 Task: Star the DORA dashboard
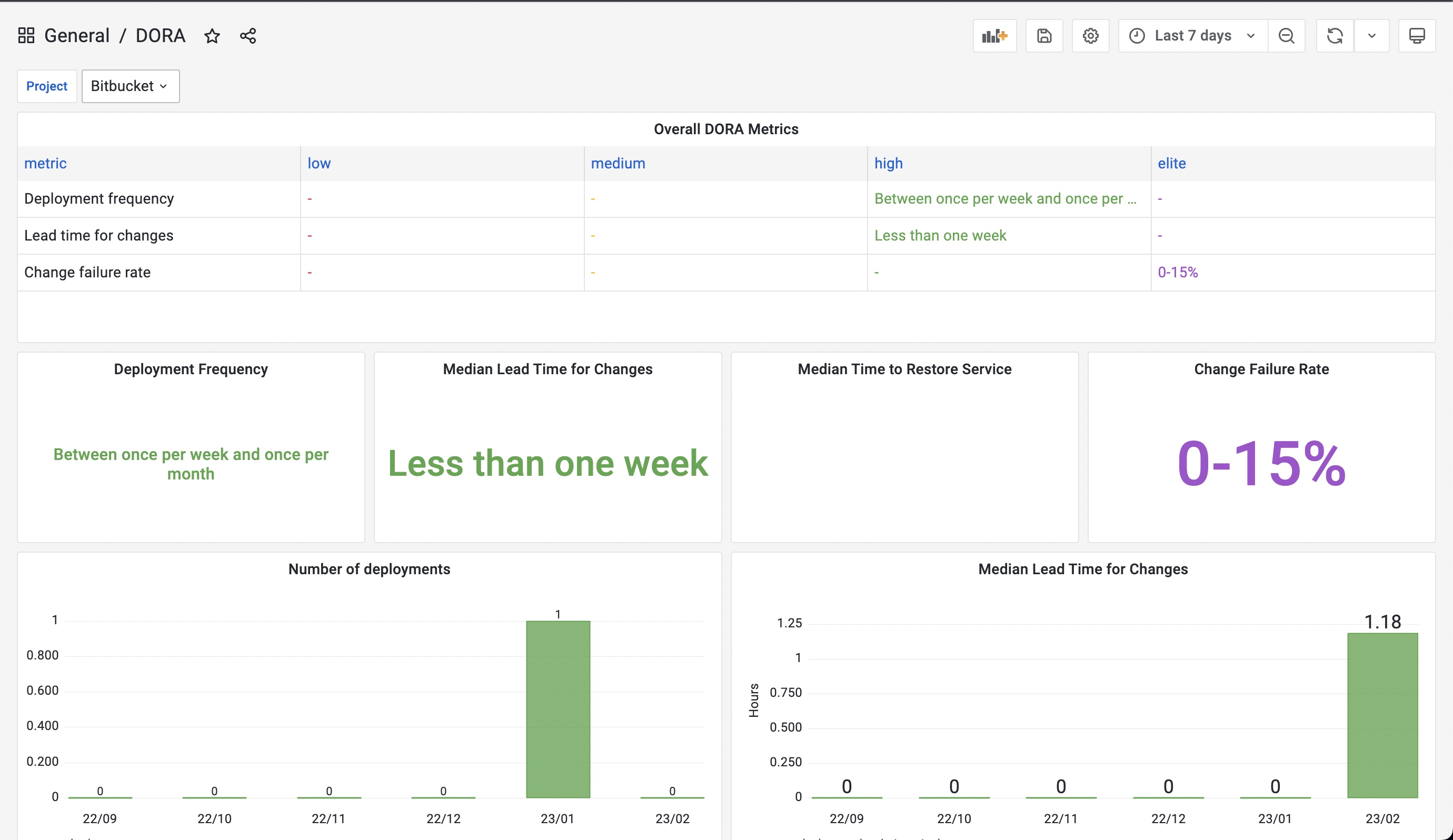[x=212, y=36]
